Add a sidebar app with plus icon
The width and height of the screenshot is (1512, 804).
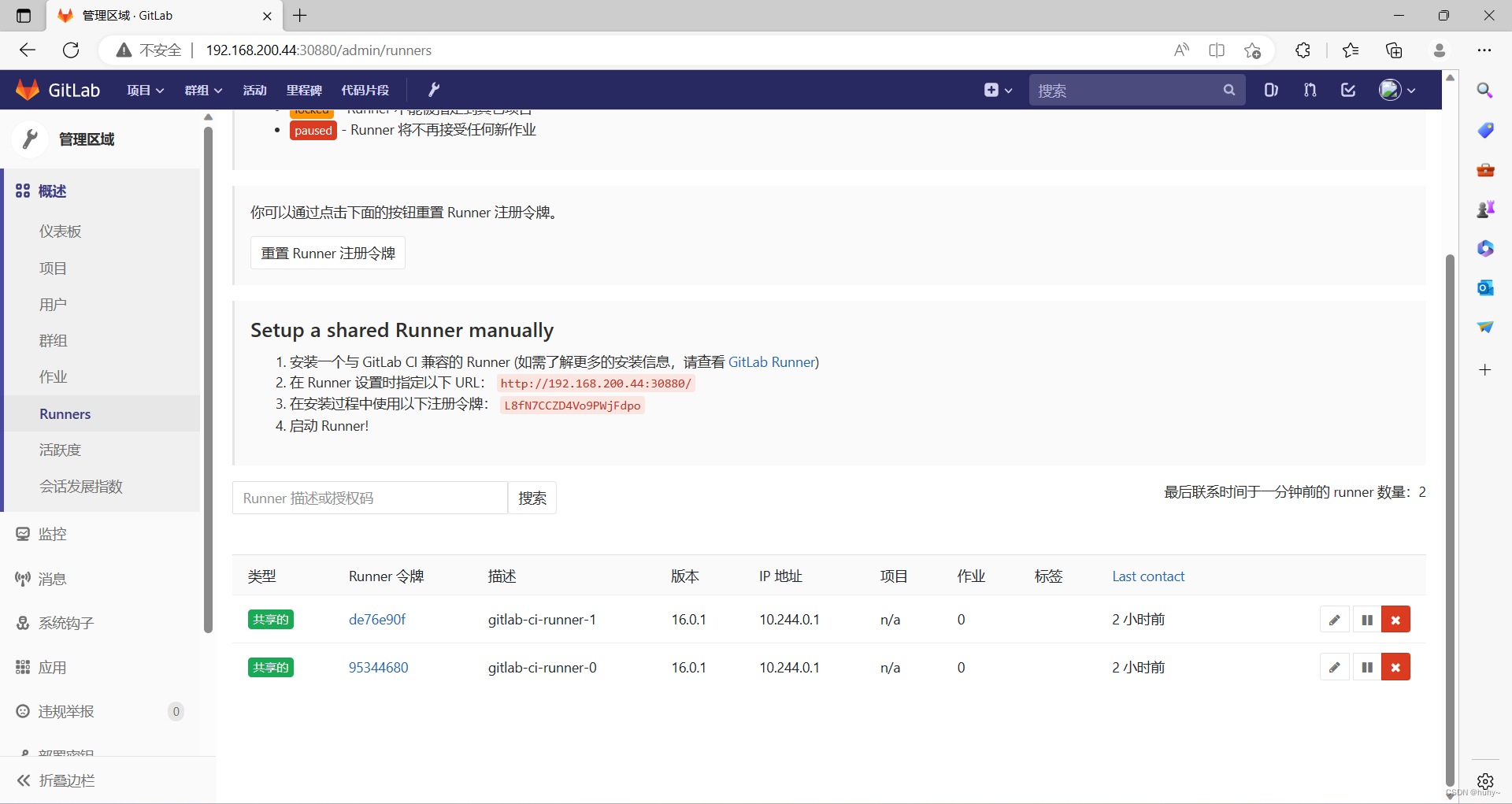pos(1485,369)
